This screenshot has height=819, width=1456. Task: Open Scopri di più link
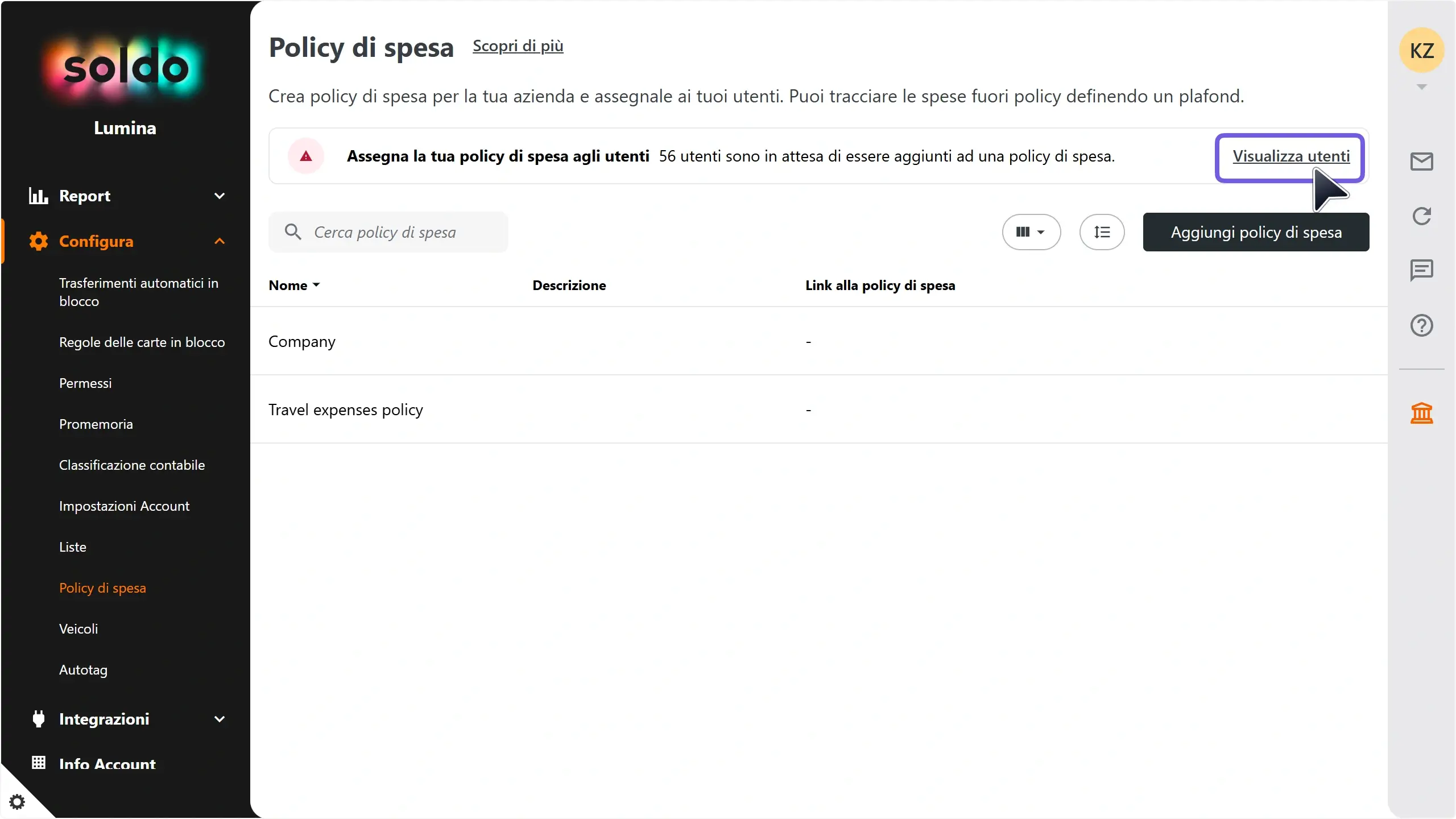518,45
